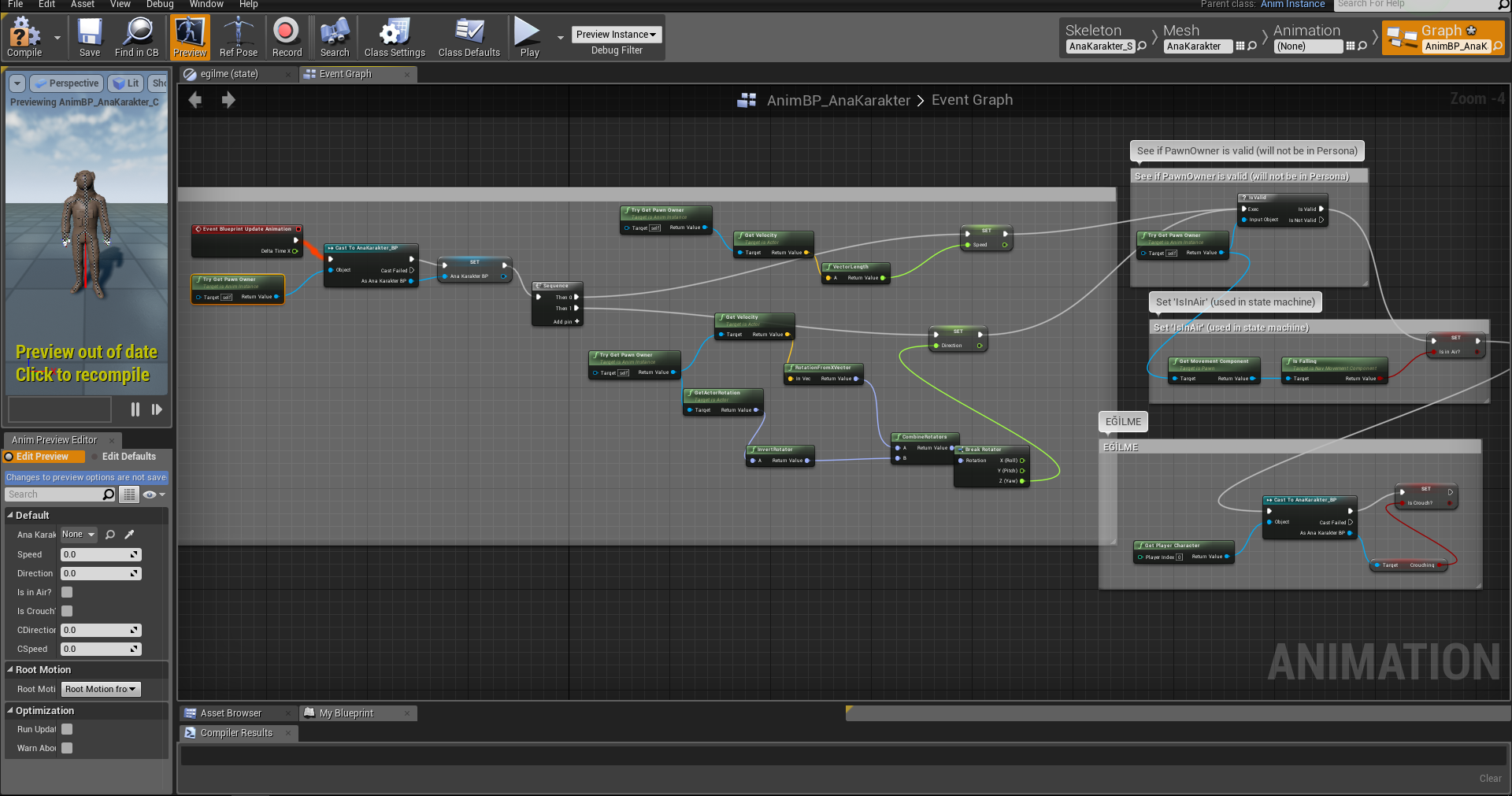Pause the preview viewport animation
Viewport: 1512px width, 796px height.
click(135, 409)
